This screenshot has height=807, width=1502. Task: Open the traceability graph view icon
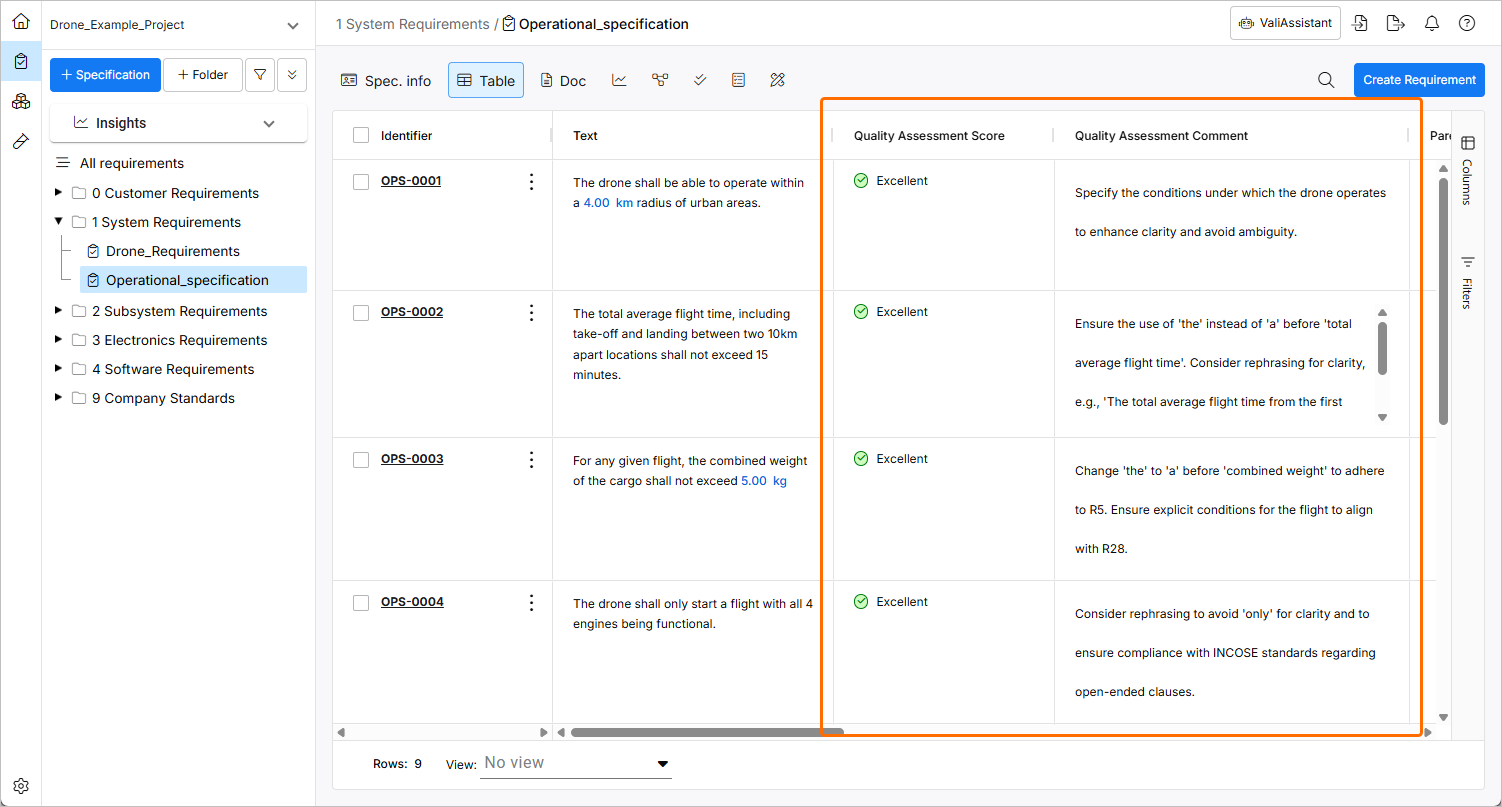(x=659, y=80)
